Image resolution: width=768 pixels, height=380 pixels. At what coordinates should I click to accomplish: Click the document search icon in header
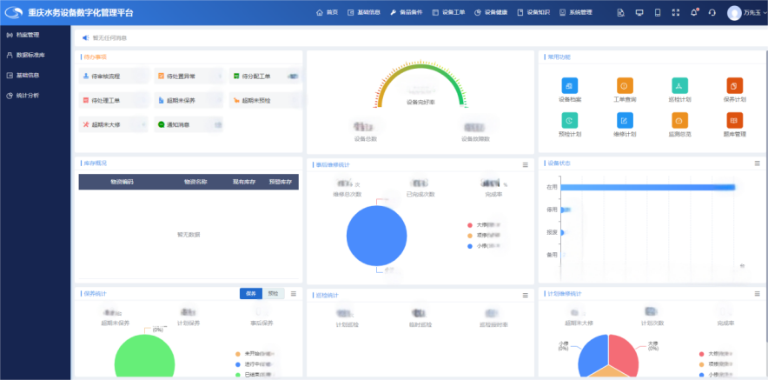(x=621, y=13)
